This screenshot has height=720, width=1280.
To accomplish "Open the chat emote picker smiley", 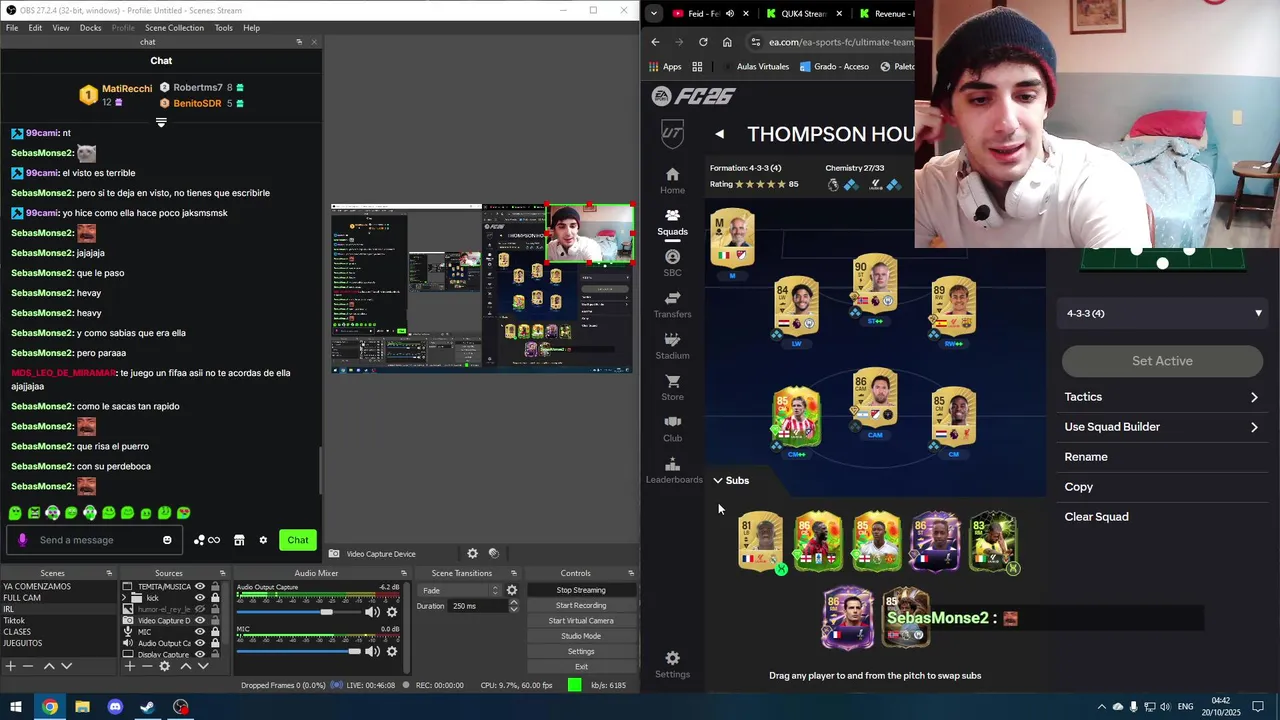I will pos(167,540).
